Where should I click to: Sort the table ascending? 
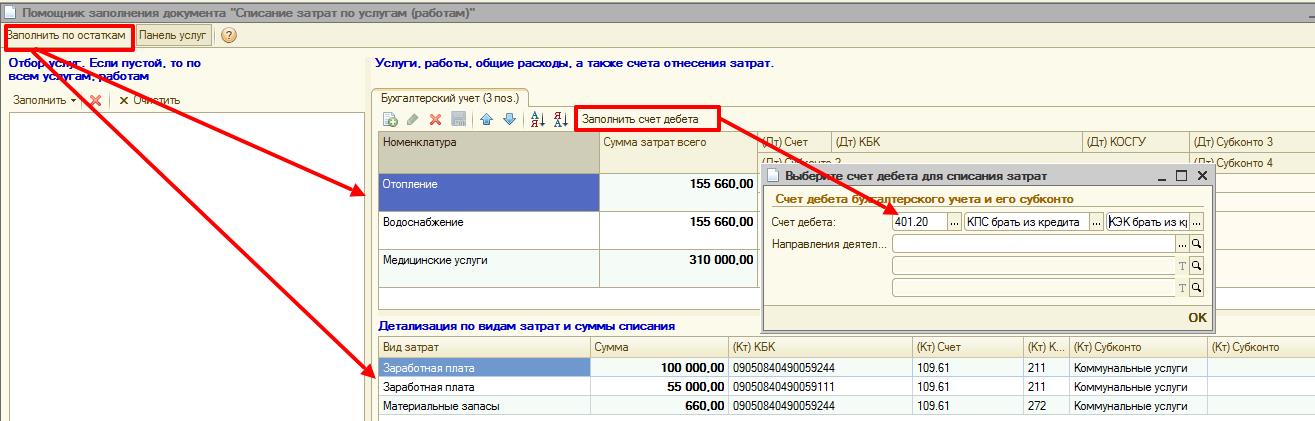[x=537, y=119]
